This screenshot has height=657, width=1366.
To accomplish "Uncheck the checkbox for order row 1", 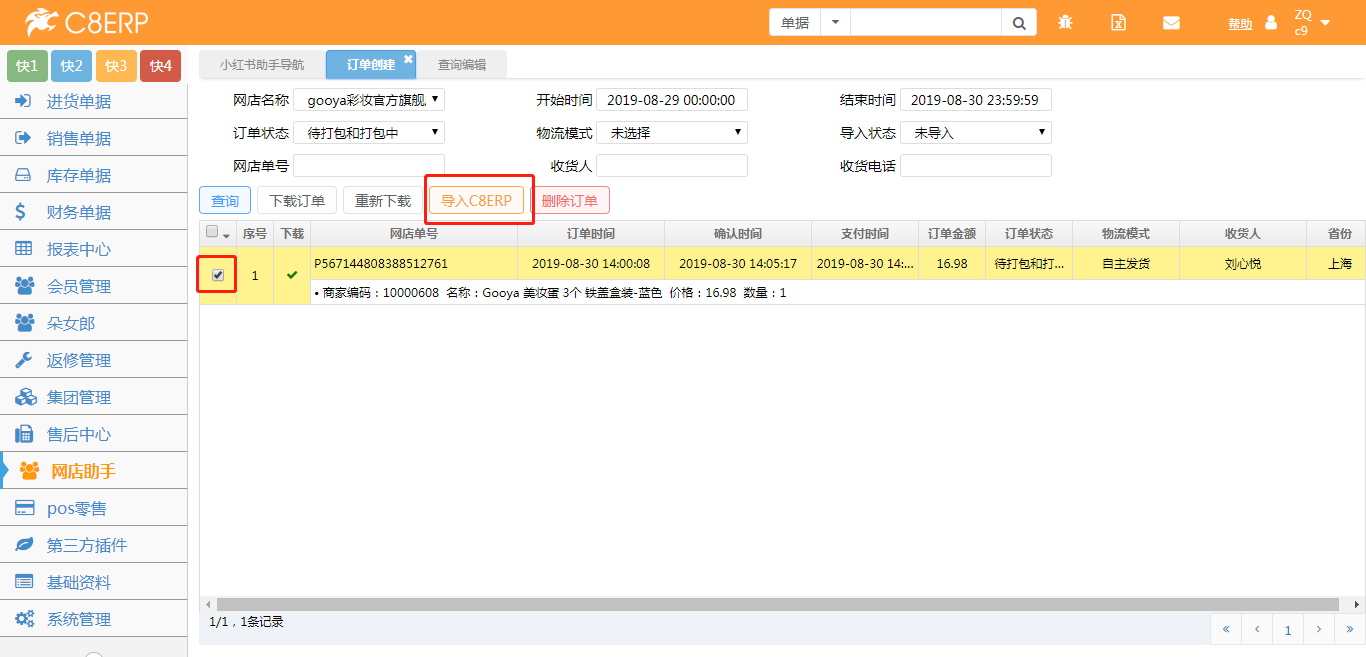I will pyautogui.click(x=218, y=275).
